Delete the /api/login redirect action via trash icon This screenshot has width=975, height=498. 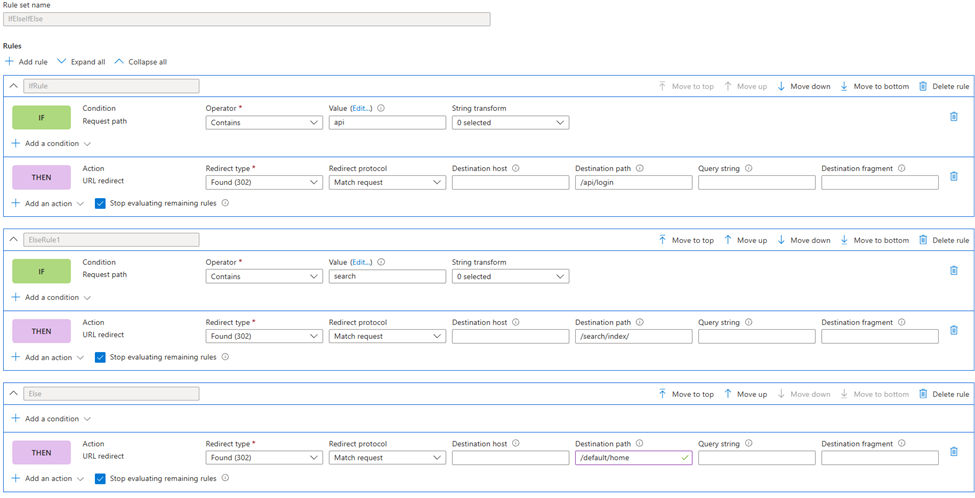[953, 177]
